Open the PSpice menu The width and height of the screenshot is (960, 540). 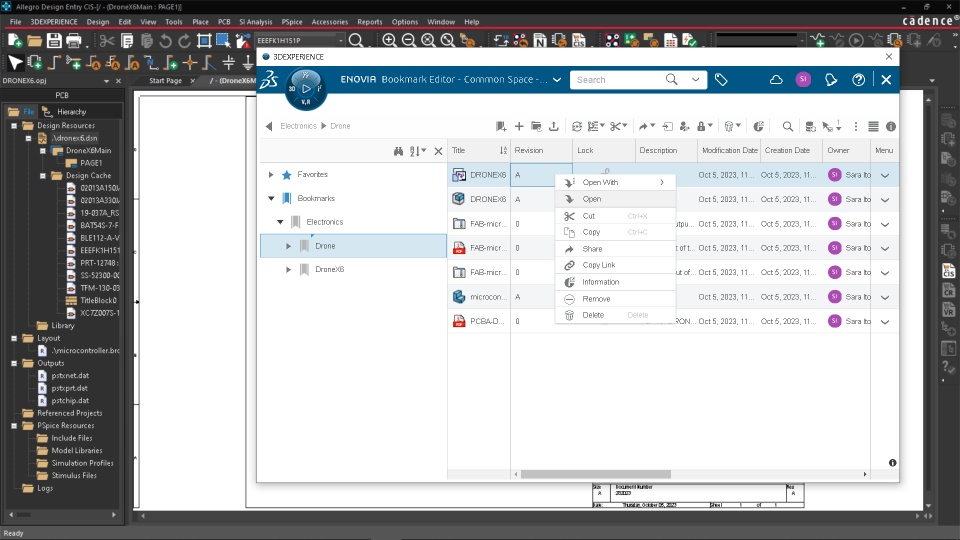(292, 21)
